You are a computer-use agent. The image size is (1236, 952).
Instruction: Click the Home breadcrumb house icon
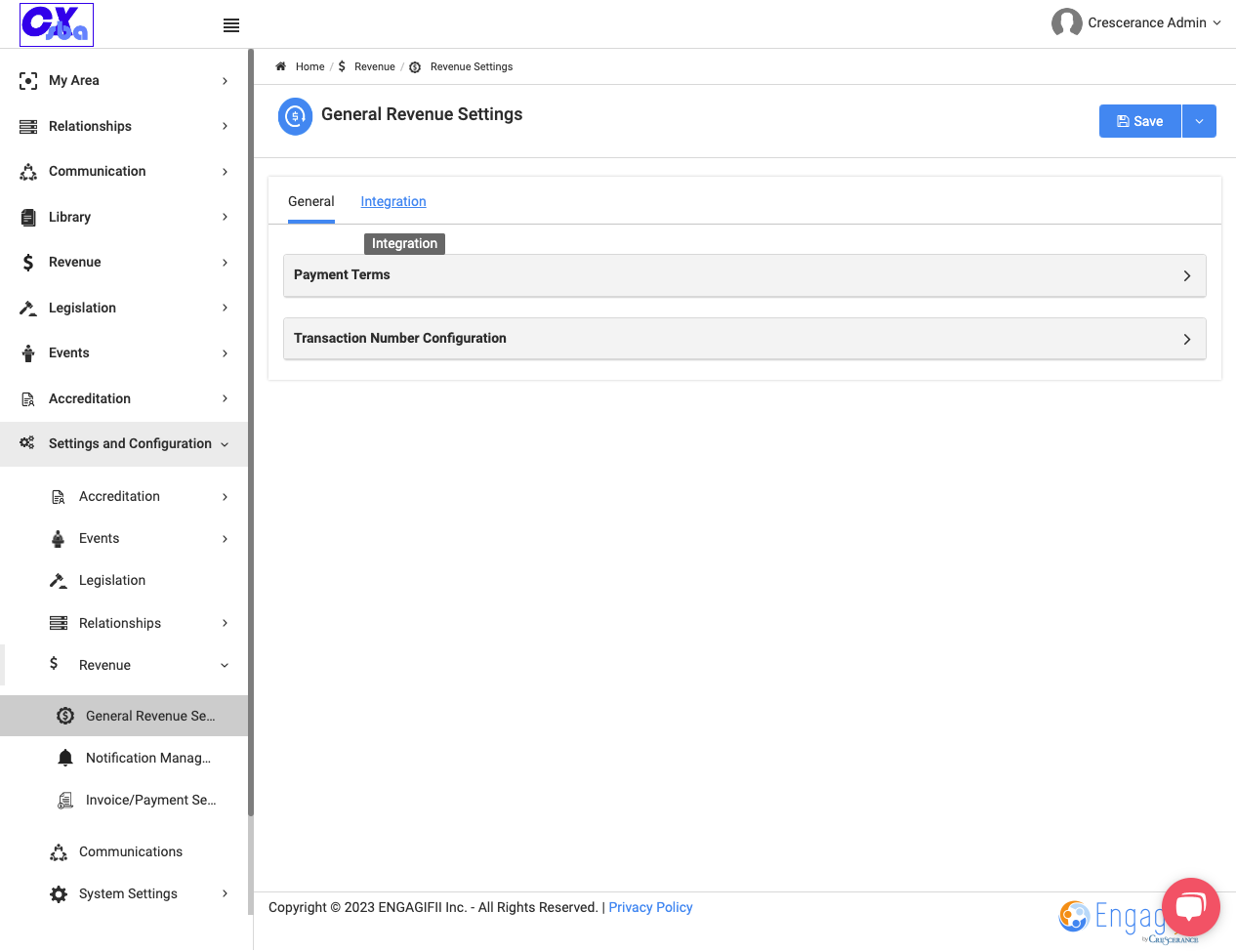click(280, 66)
